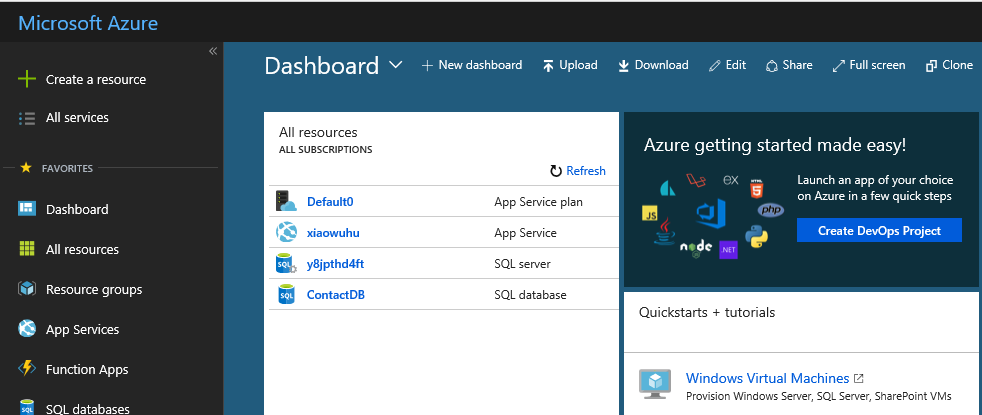Click the Dashboard icon in favorites sidebar

click(27, 209)
